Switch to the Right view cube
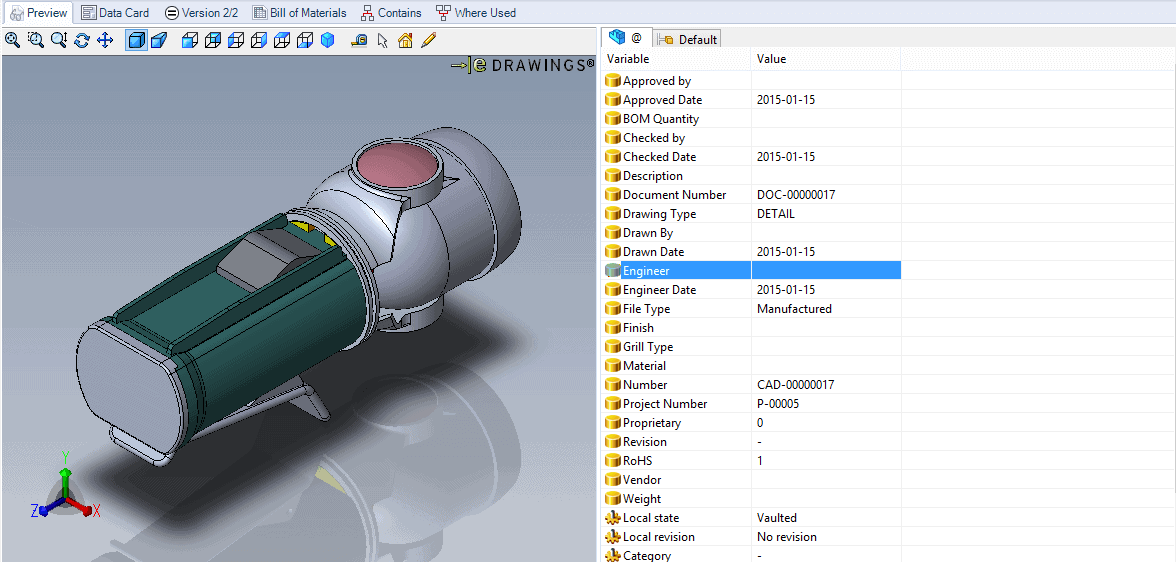The width and height of the screenshot is (1176, 562). [259, 40]
